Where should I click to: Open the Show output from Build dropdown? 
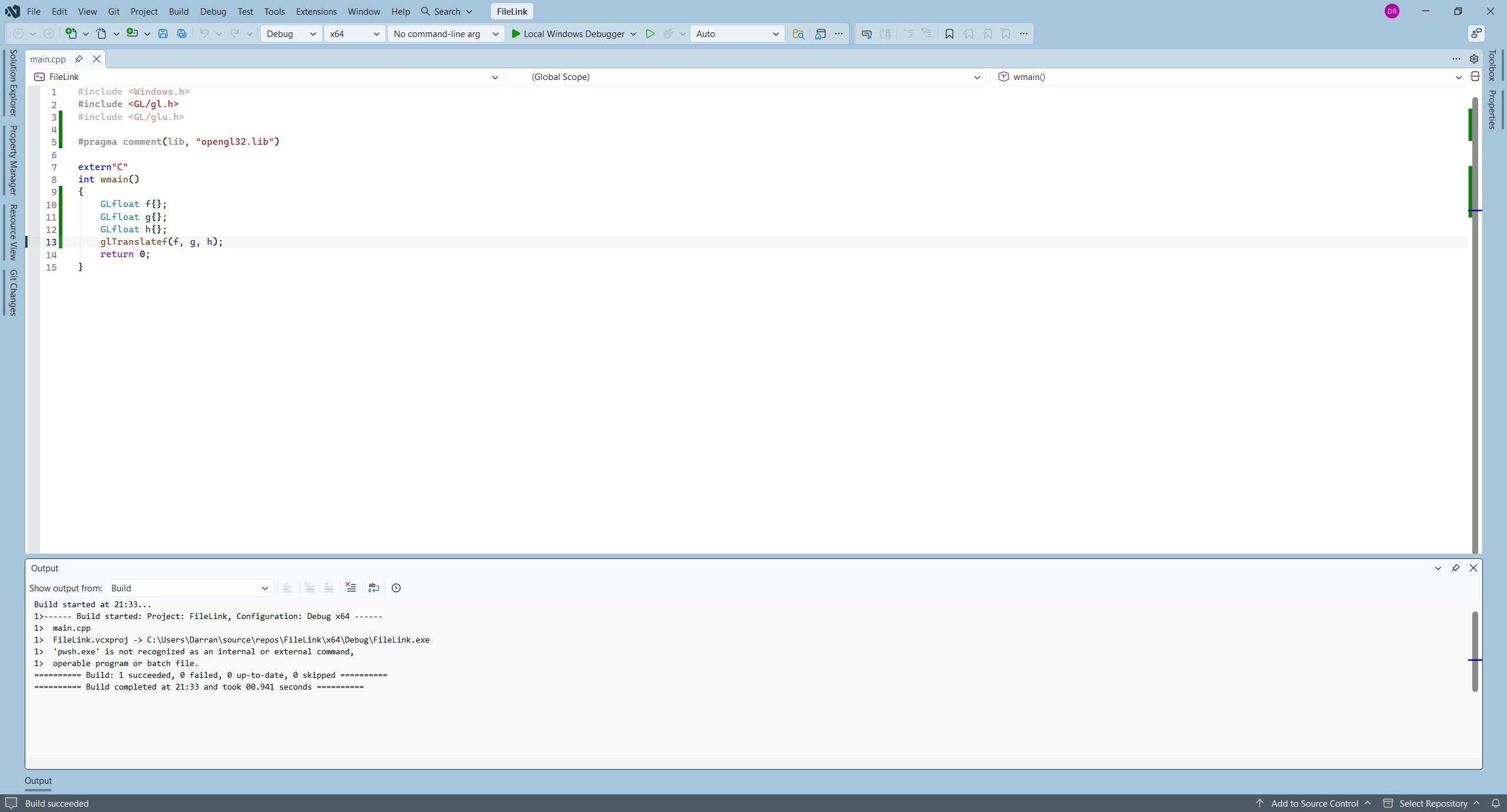click(x=190, y=588)
